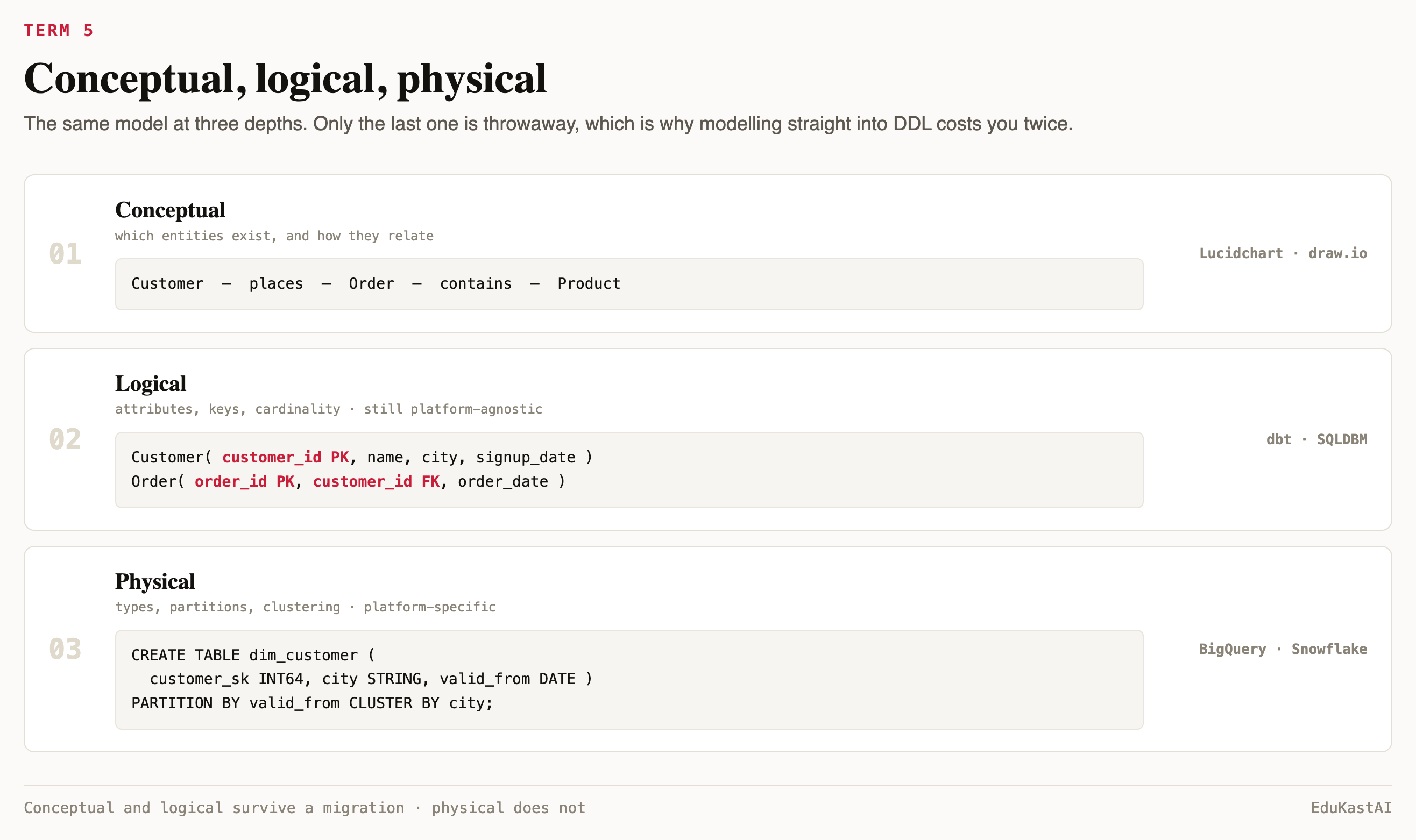This screenshot has width=1416, height=840.
Task: Click the 'Lucidchart · draw.io' tools label
Action: click(1283, 254)
